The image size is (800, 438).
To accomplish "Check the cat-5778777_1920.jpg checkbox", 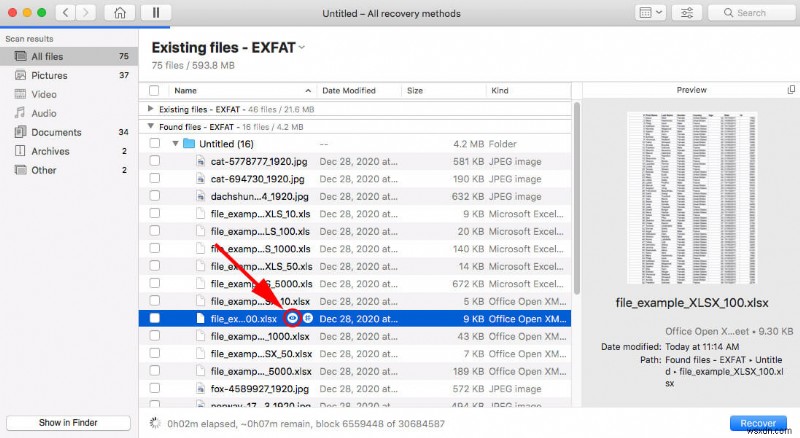I will [155, 161].
